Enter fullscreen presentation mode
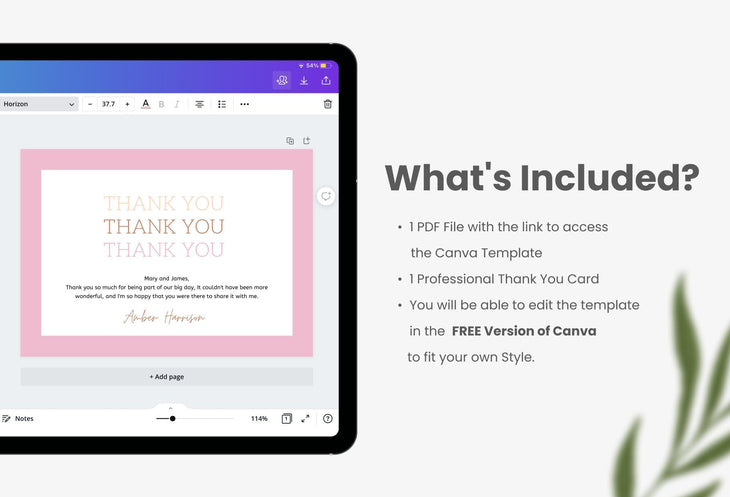Screen dimensions: 730x497 tap(306, 419)
